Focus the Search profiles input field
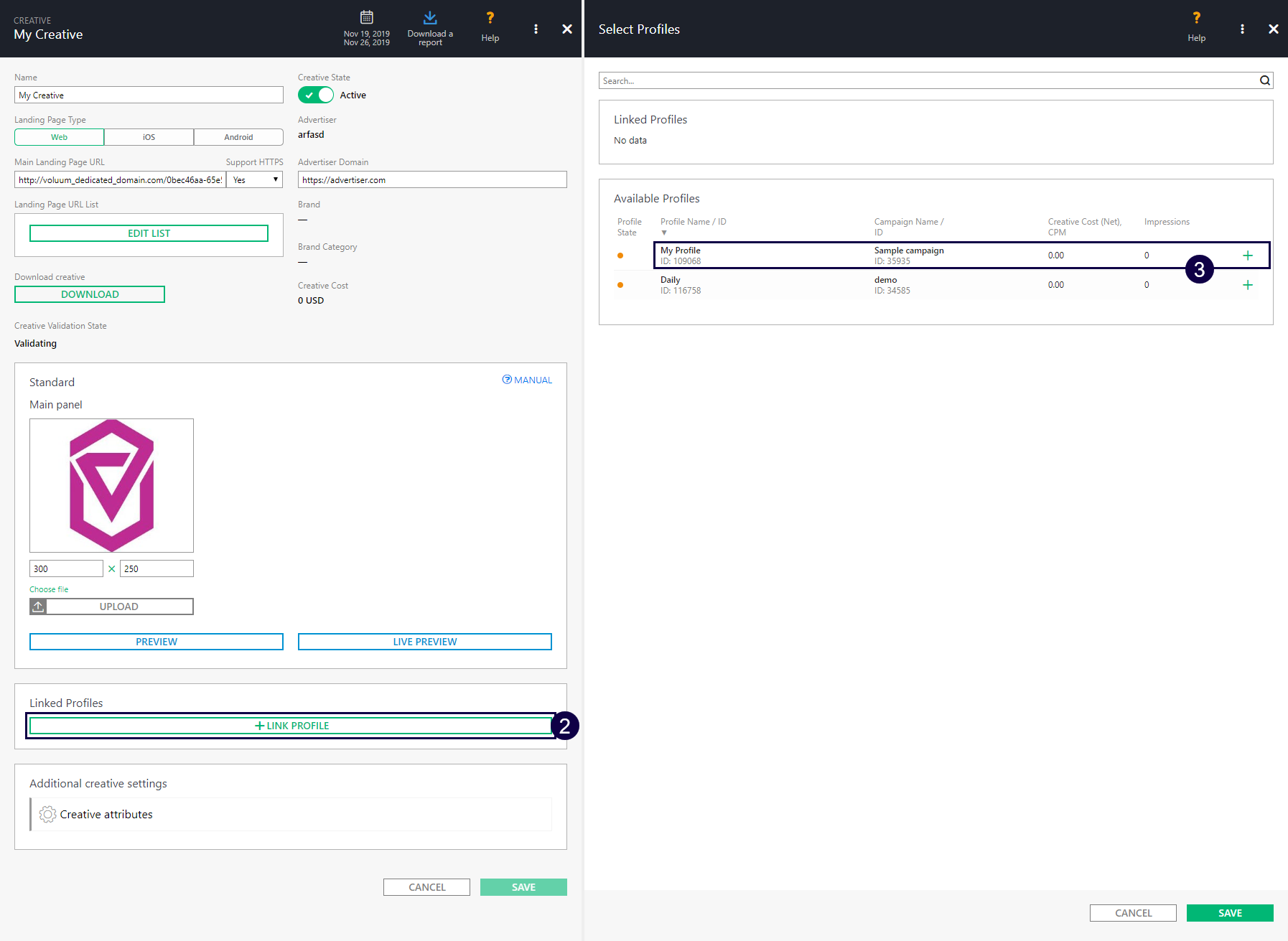 [x=926, y=80]
